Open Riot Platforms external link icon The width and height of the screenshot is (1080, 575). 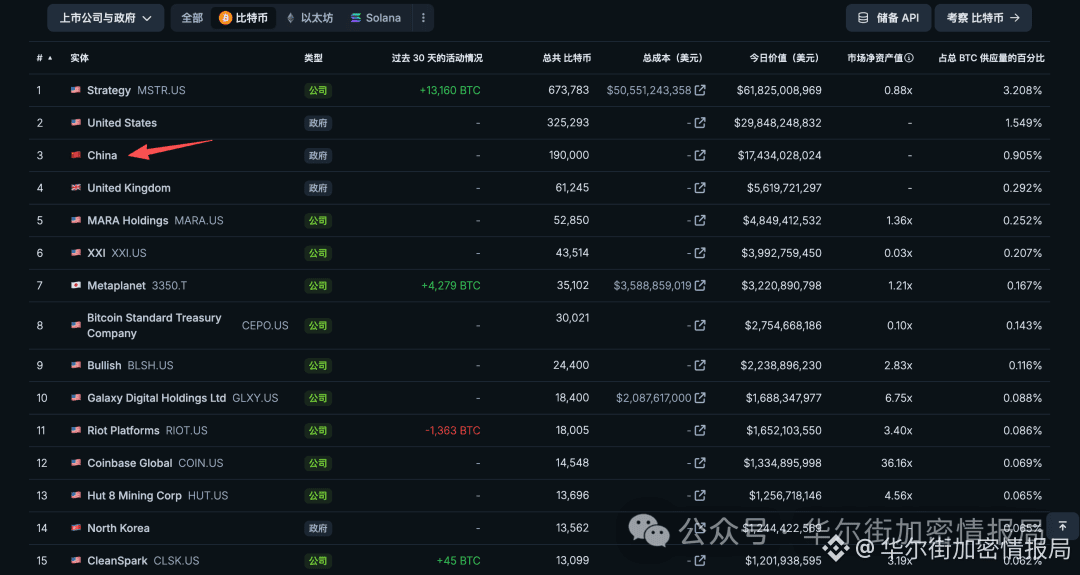[700, 430]
